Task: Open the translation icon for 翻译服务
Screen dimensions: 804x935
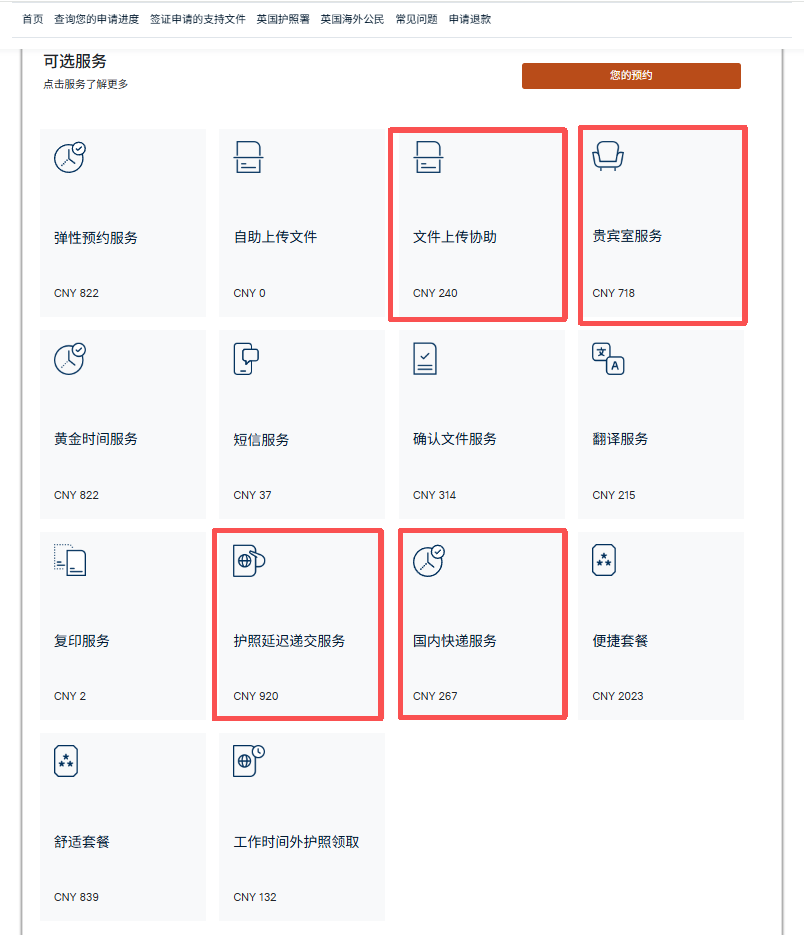Action: [608, 358]
